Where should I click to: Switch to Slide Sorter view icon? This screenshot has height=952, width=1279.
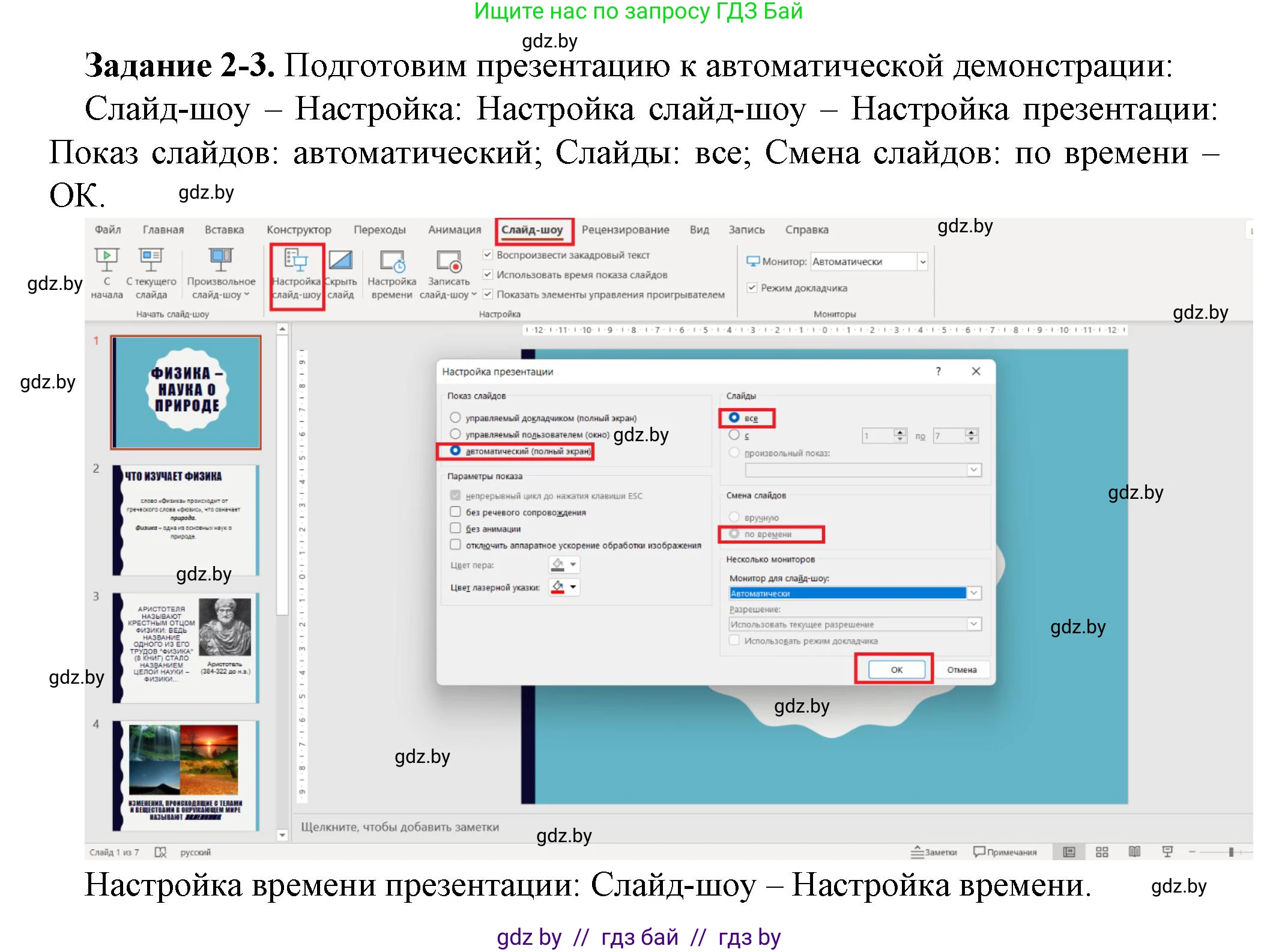1102,851
